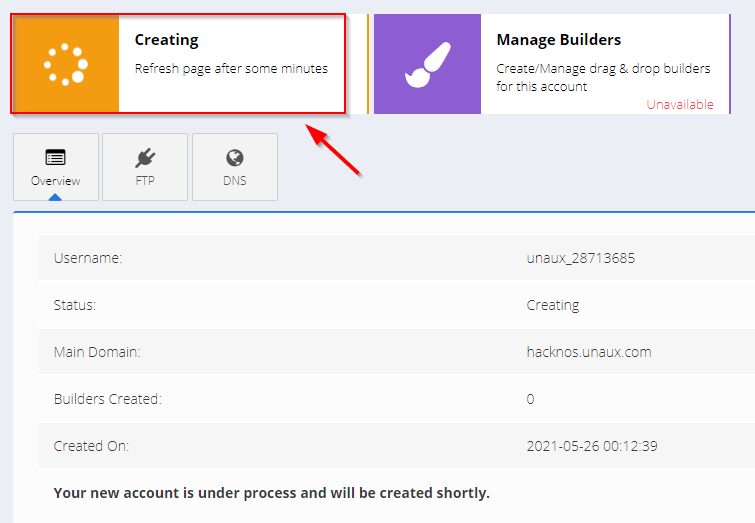The height and width of the screenshot is (523, 755).
Task: Click the Overview list icon
Action: point(55,157)
